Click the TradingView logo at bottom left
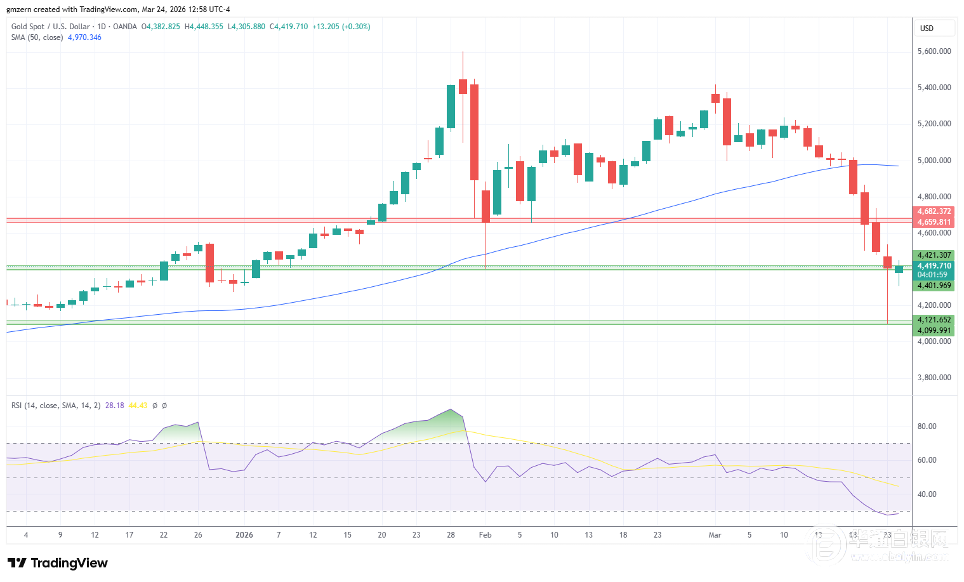This screenshot has width=964, height=582. [x=58, y=563]
